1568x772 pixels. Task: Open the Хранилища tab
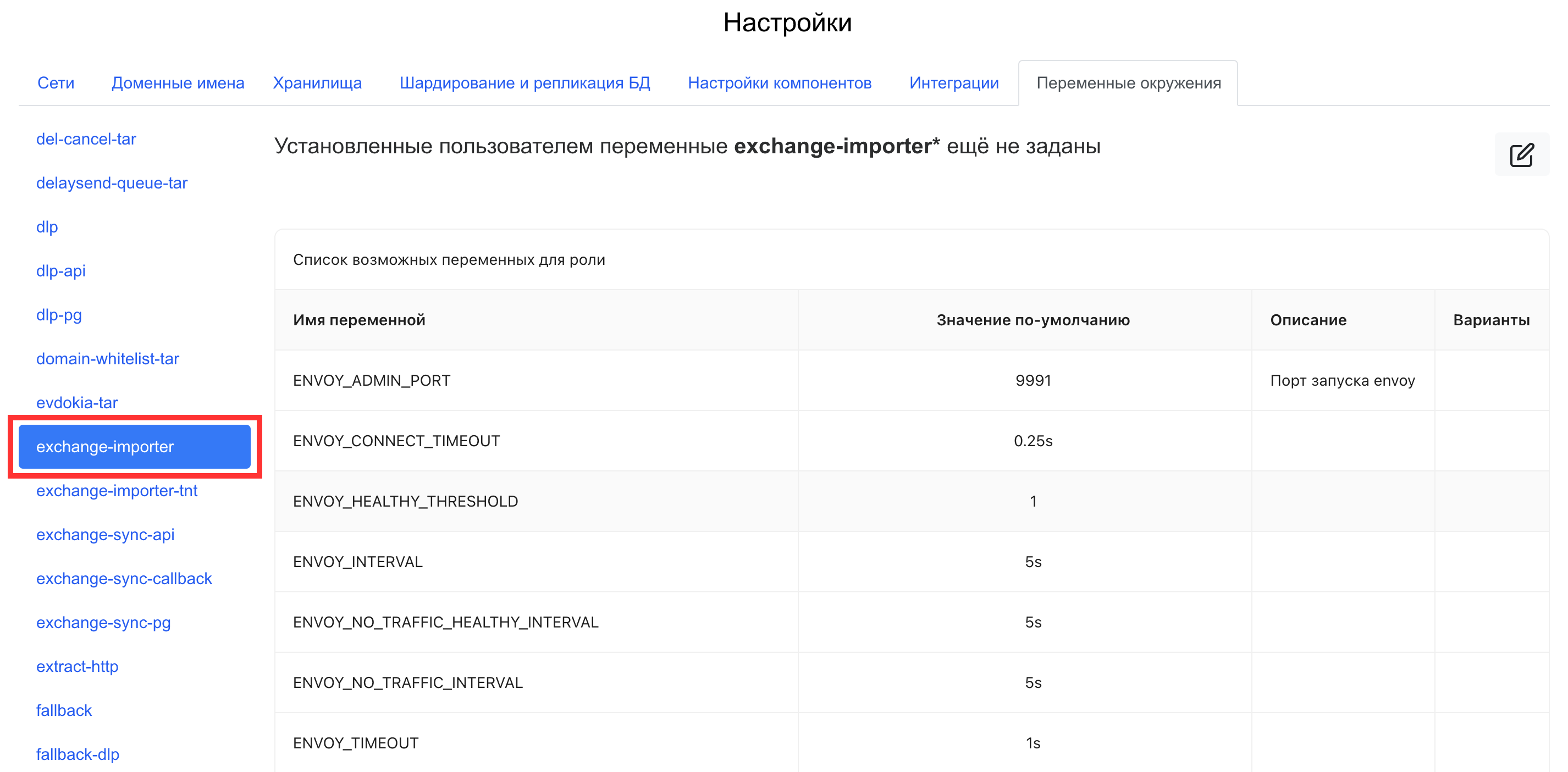click(317, 83)
